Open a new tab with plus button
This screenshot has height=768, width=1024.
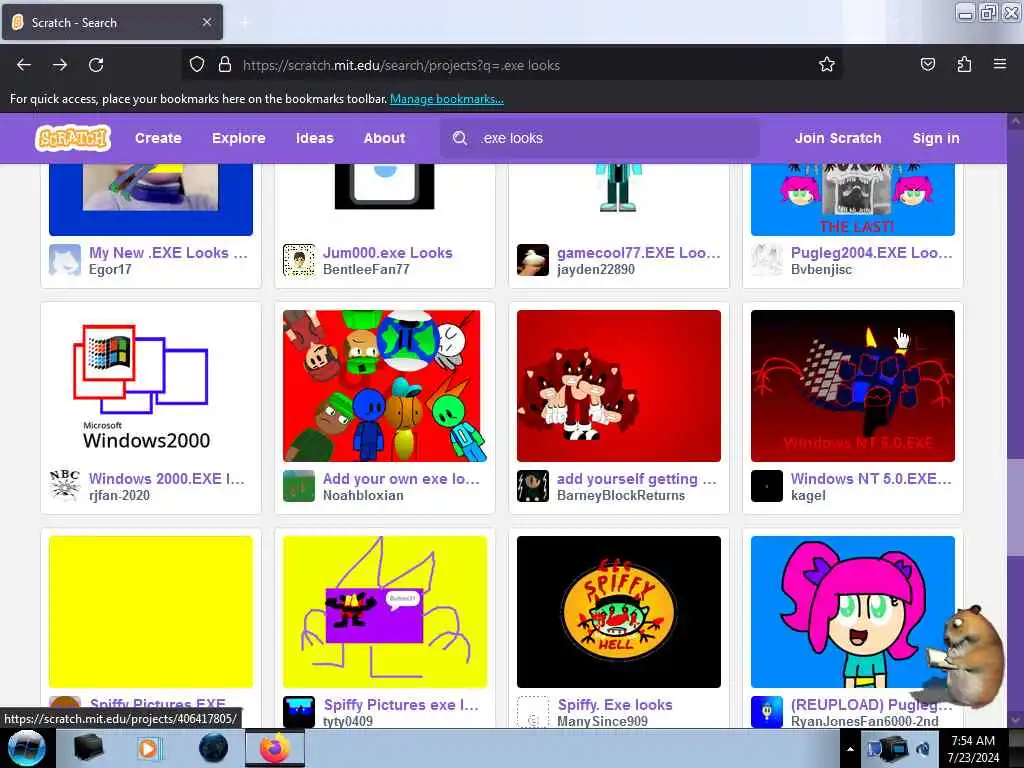[244, 22]
